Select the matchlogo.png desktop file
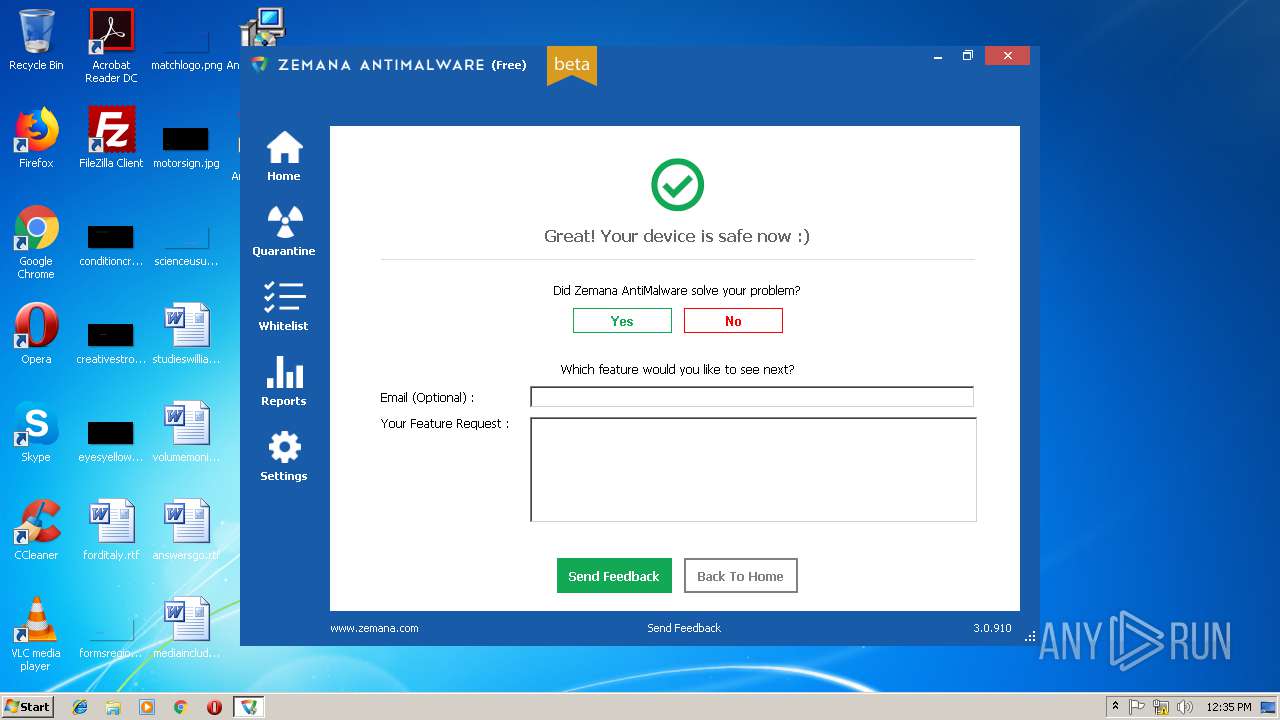 click(186, 46)
